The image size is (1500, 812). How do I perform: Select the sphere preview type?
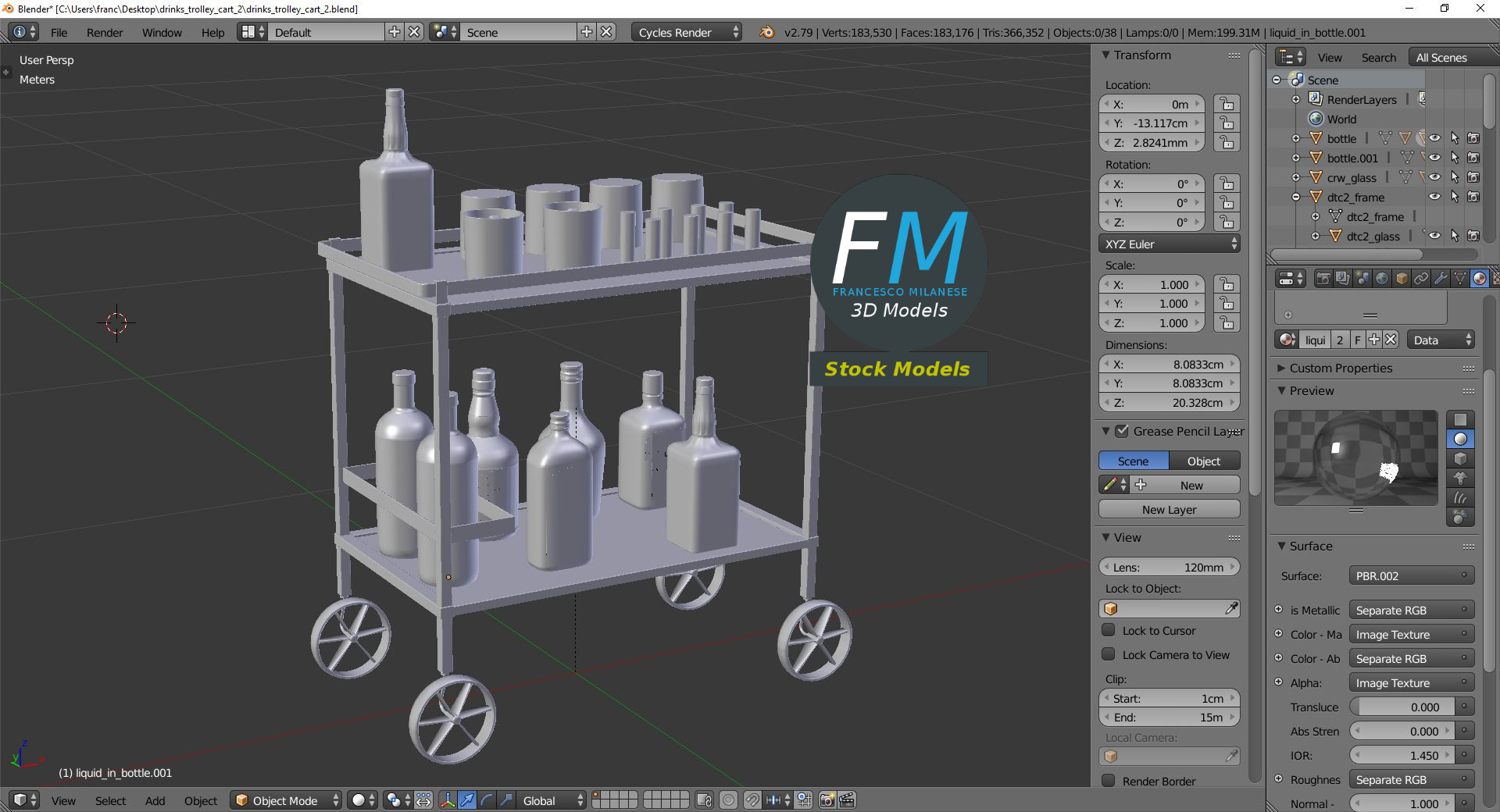[1460, 439]
